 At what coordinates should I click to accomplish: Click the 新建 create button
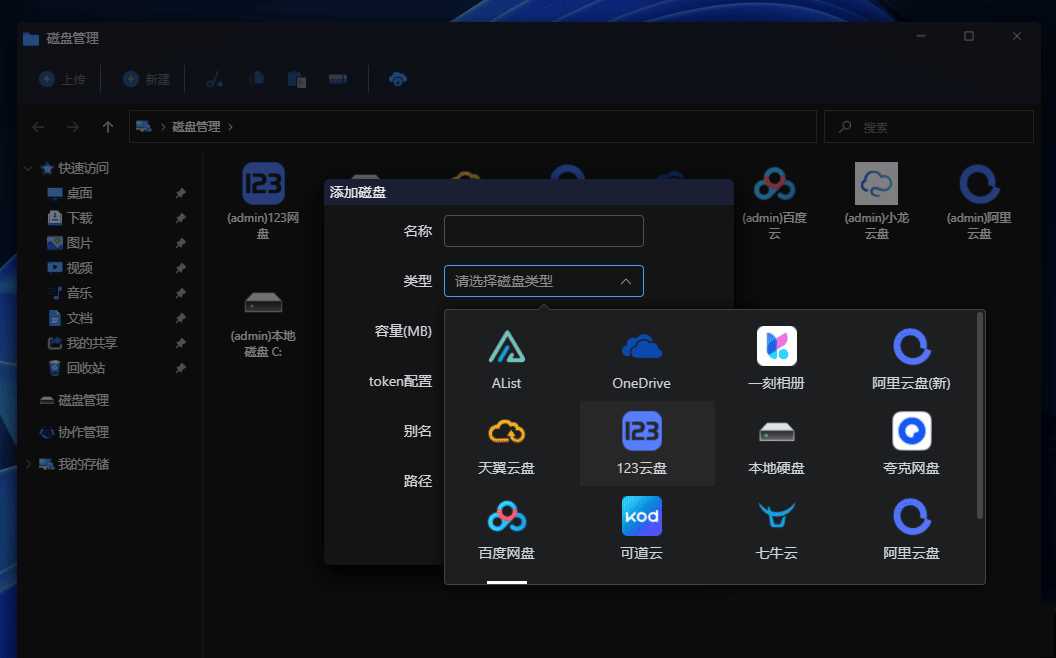[x=145, y=78]
